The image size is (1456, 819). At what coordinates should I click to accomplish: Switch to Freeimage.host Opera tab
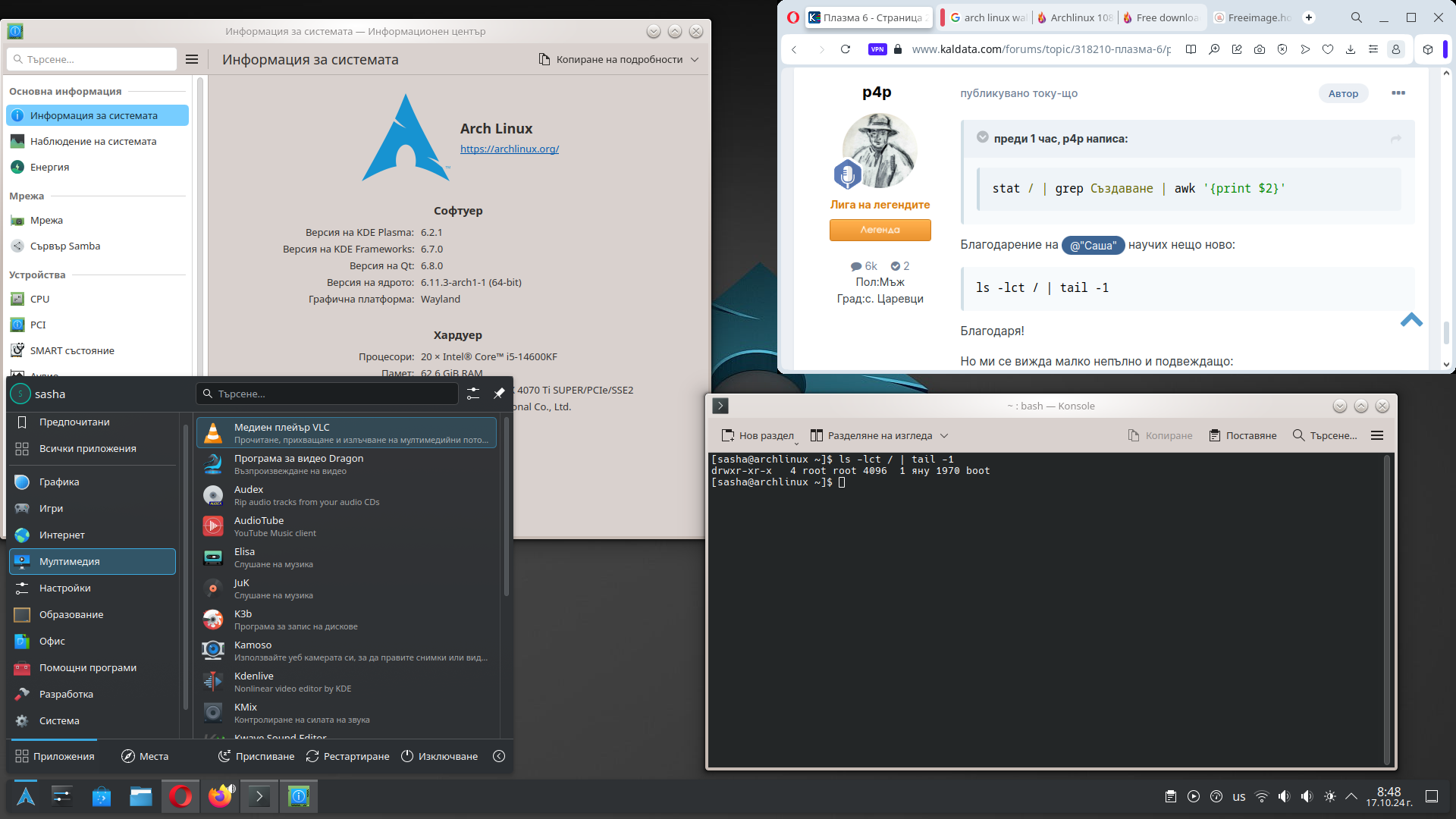(x=1252, y=17)
